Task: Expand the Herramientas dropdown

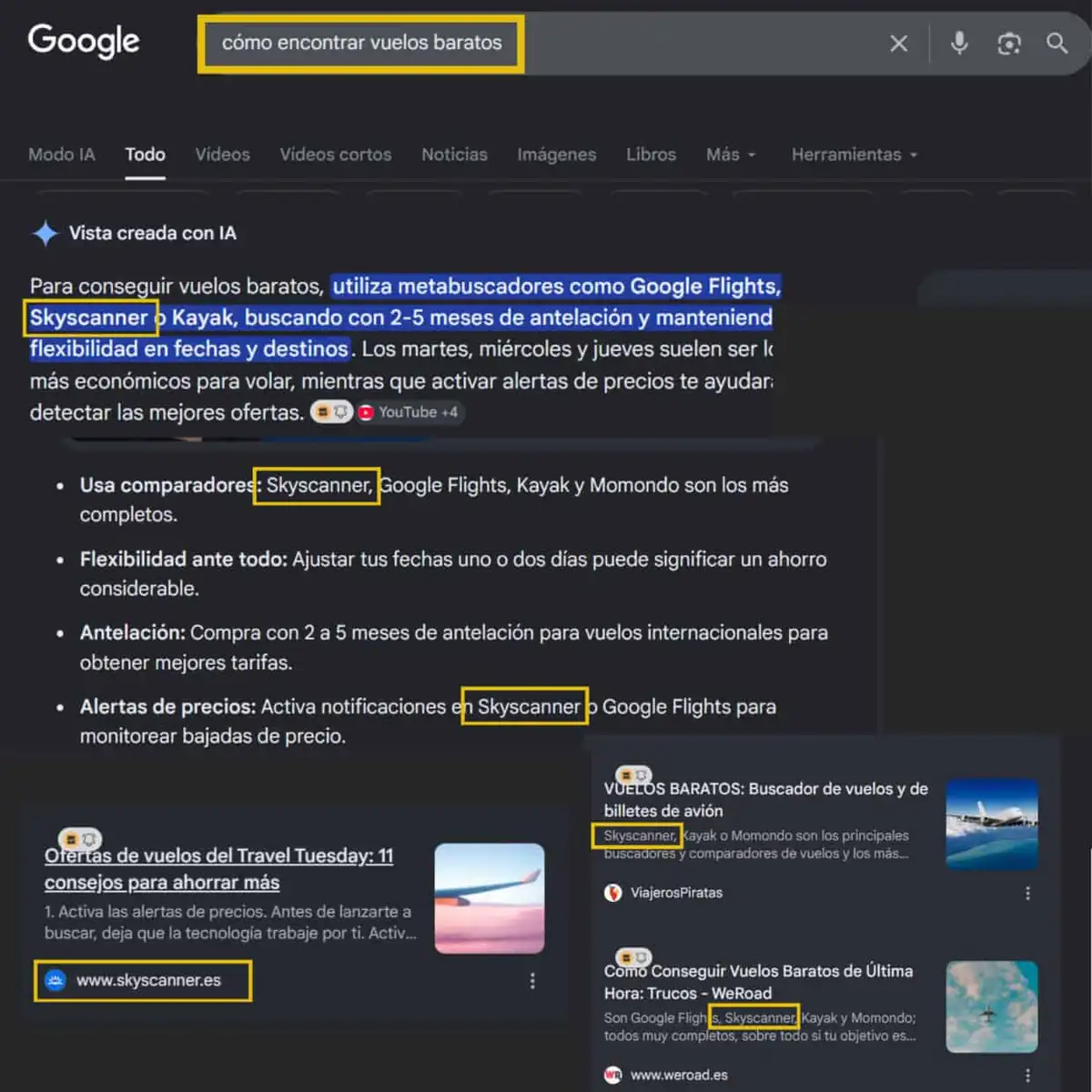Action: click(854, 155)
